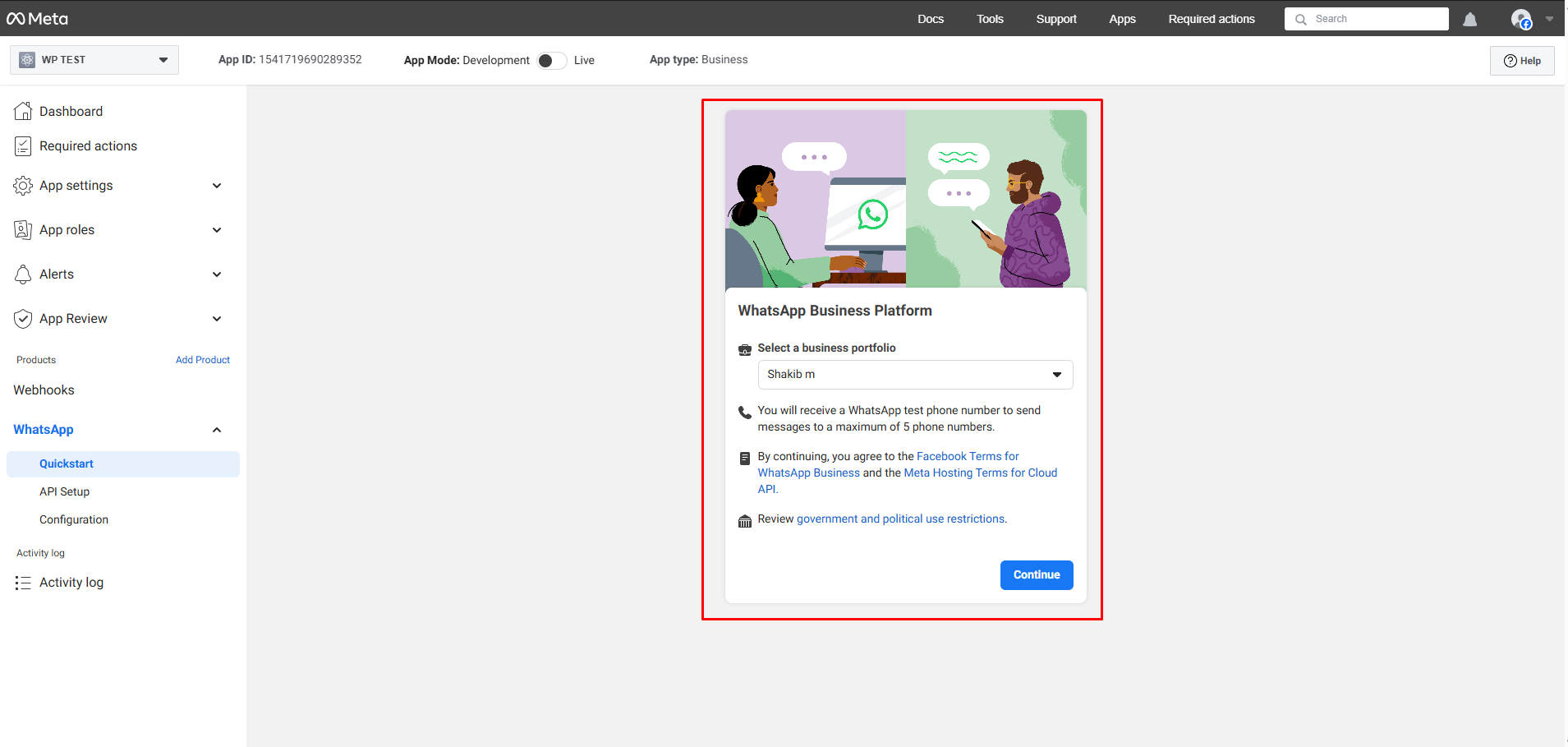Screen dimensions: 1568x747
Task: Open App Review using its badge icon
Action: [24, 318]
